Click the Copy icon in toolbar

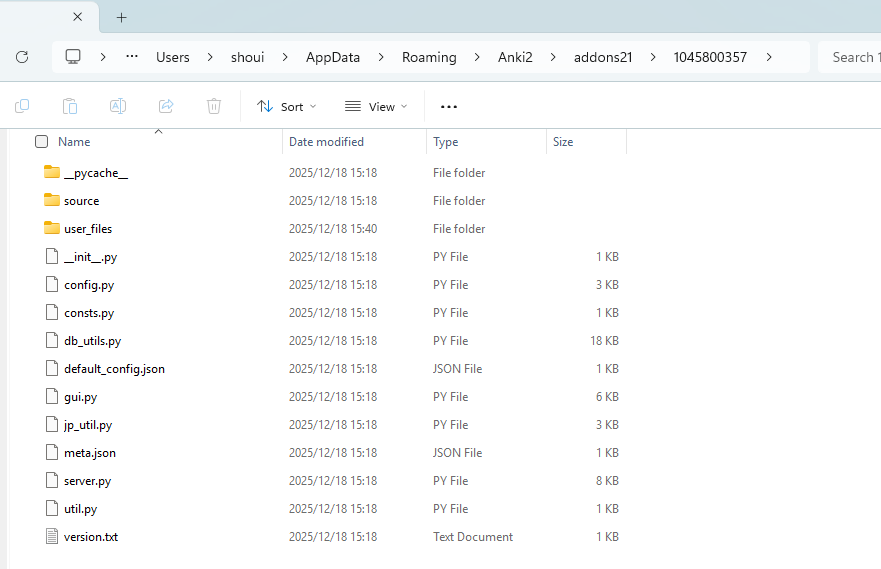(22, 106)
